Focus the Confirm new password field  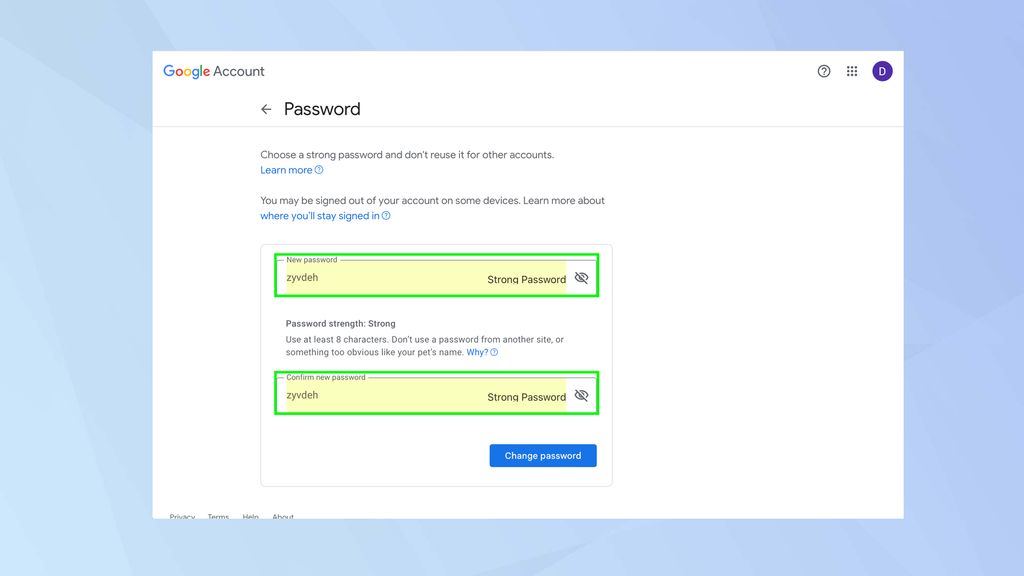[x=420, y=395]
